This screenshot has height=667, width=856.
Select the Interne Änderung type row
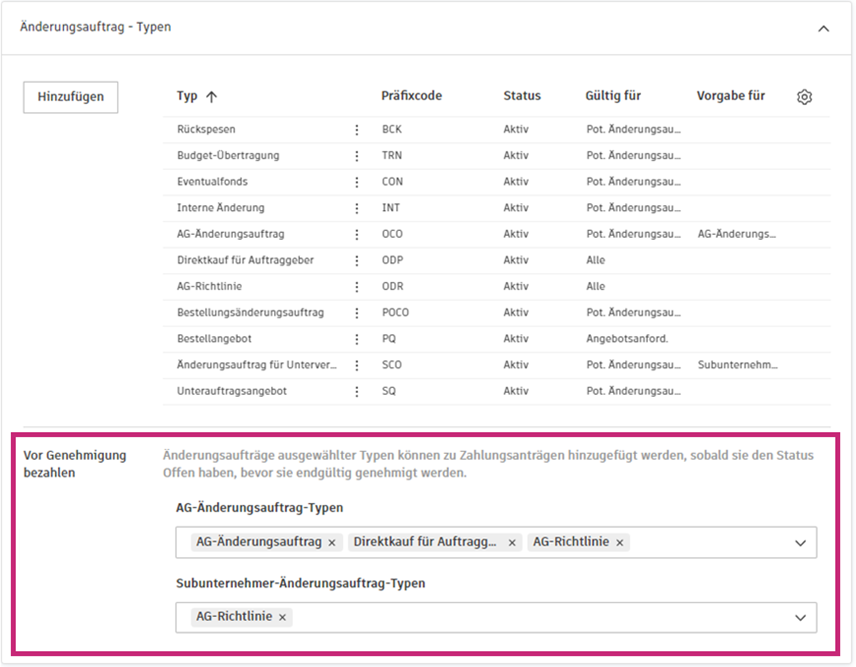[221, 208]
